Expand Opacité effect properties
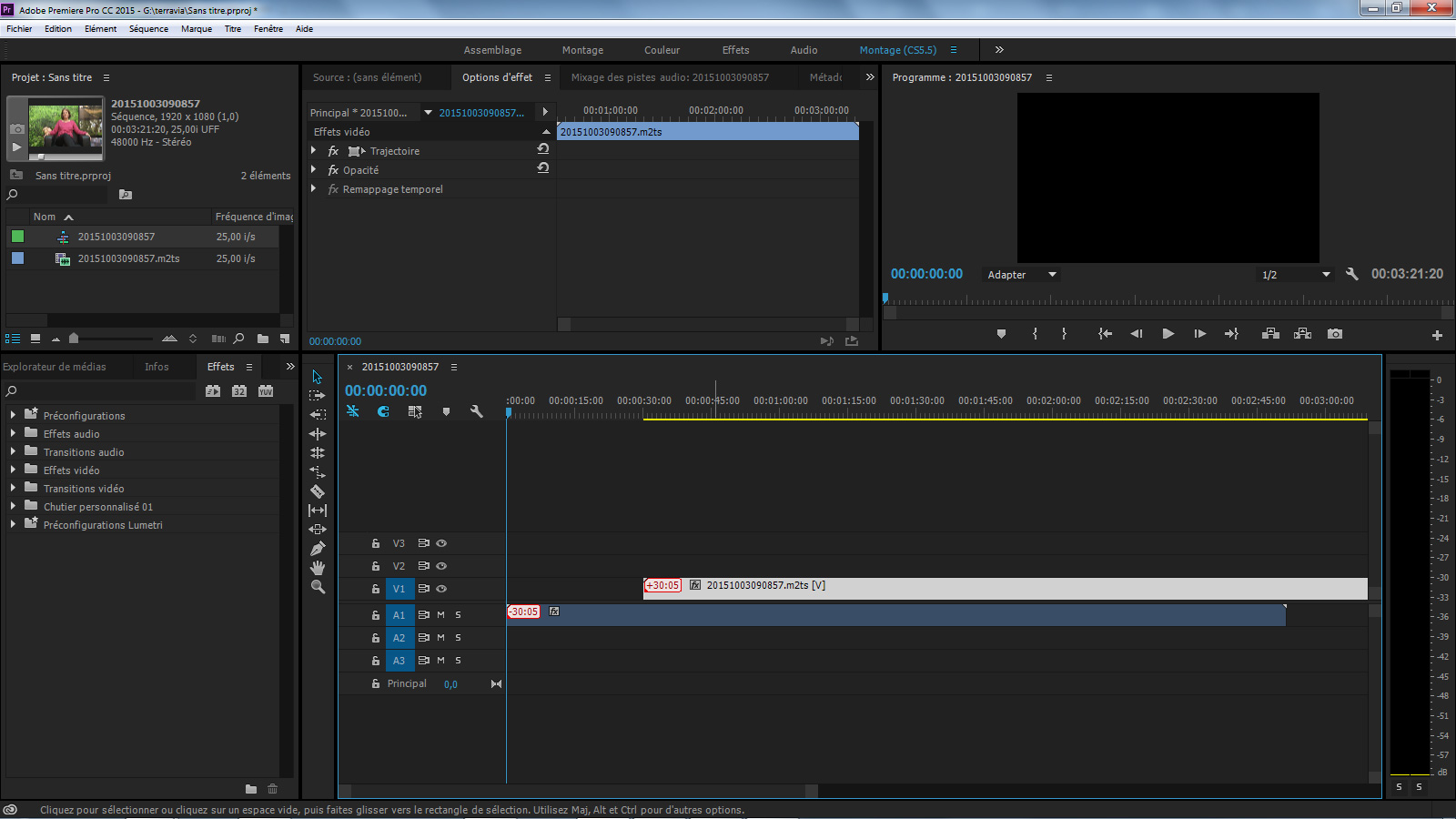Screen dimensions: 1456x819 314,169
